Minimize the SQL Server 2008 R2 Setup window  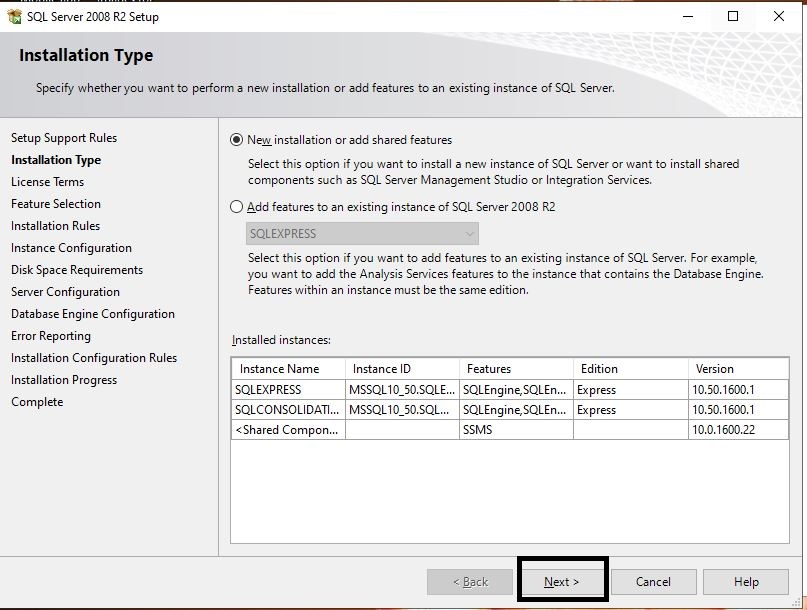pyautogui.click(x=688, y=16)
